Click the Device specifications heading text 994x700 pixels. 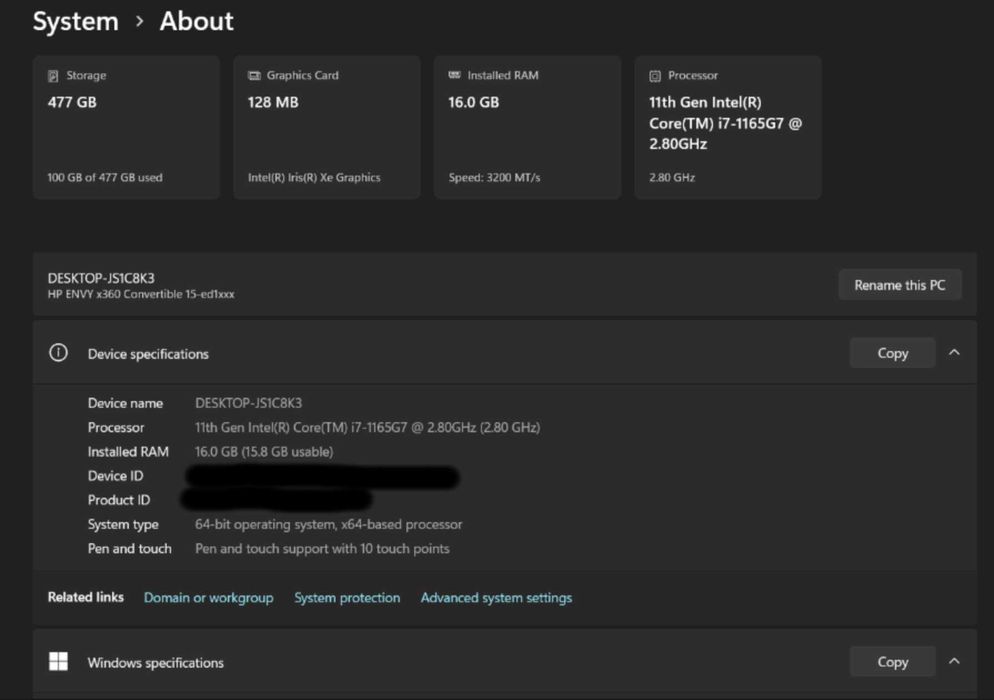(148, 354)
